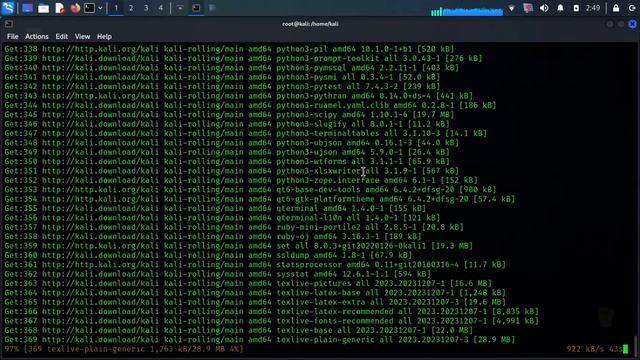
Task: Open the terminal emulator launcher icon
Action: pyautogui.click(x=89, y=8)
